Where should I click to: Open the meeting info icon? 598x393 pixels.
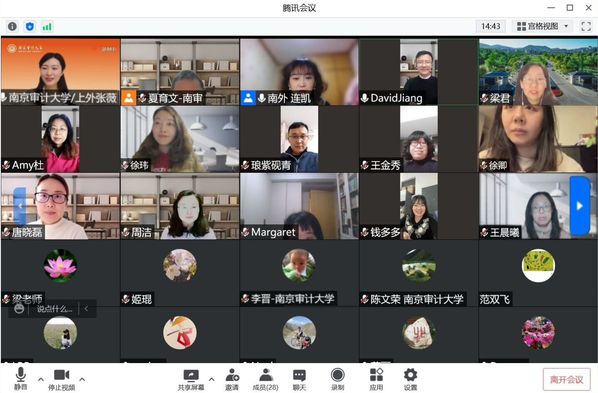click(x=13, y=26)
